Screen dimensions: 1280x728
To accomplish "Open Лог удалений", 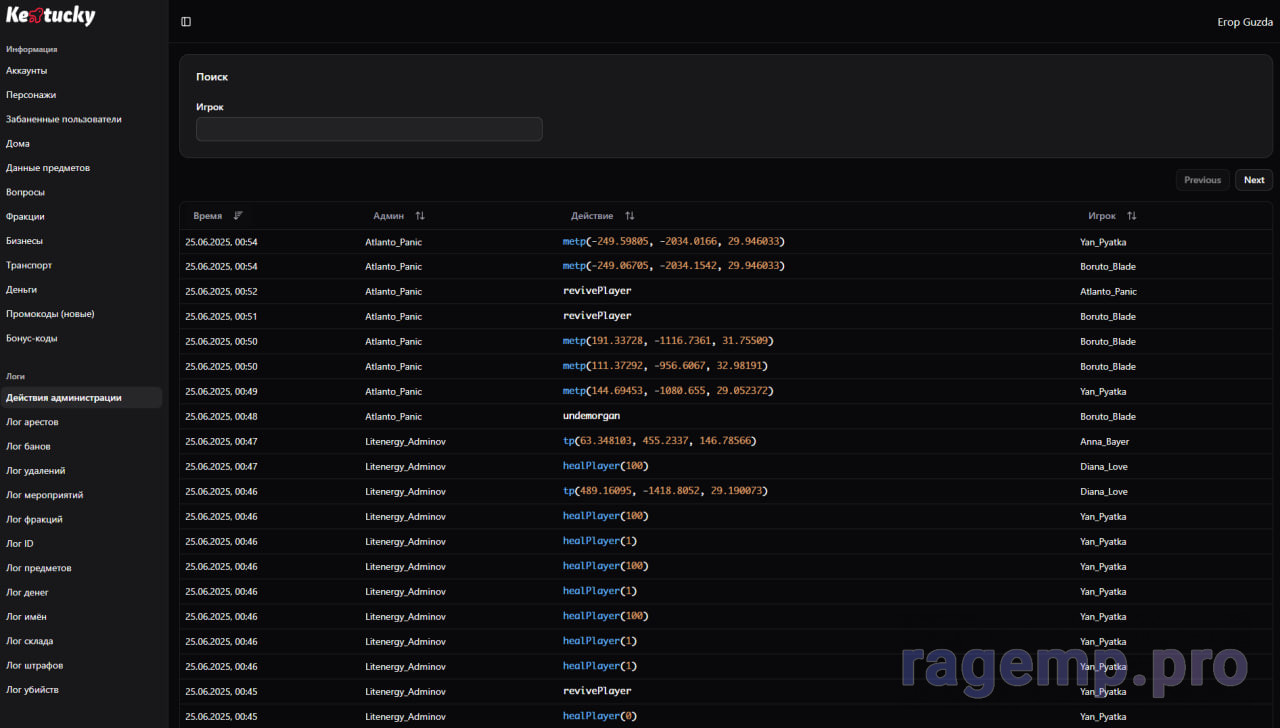I will (36, 471).
